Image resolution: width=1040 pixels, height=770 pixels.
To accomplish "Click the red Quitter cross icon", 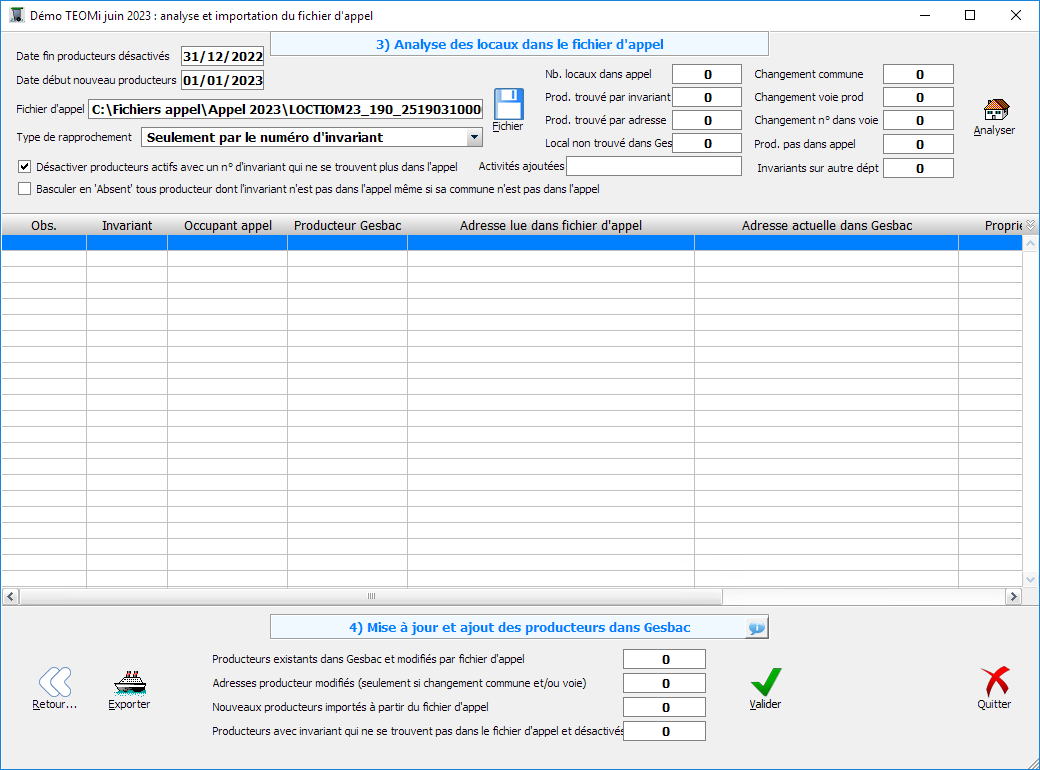I will point(994,682).
